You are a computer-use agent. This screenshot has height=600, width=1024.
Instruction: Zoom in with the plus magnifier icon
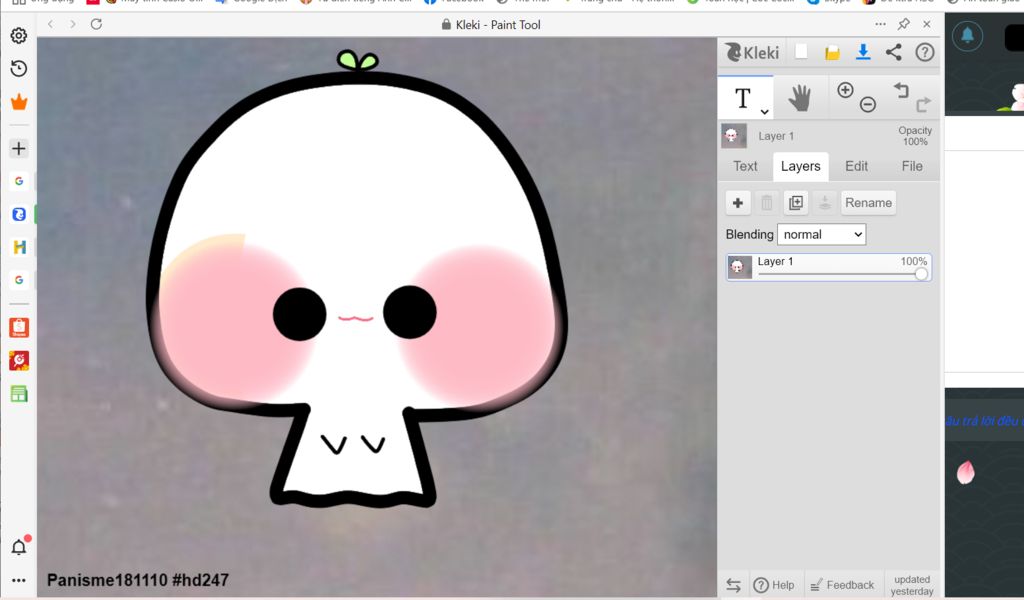pos(845,90)
